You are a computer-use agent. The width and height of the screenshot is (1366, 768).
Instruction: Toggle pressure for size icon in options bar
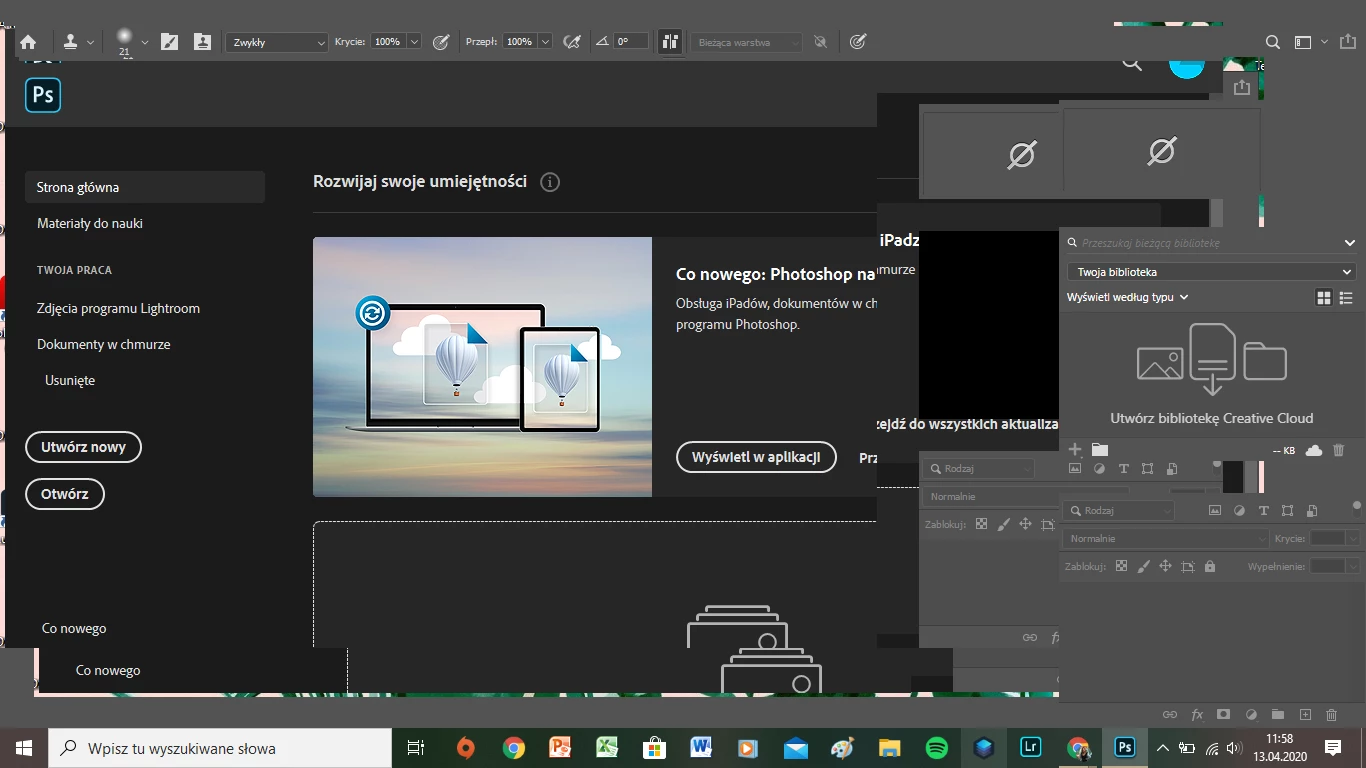pos(857,42)
